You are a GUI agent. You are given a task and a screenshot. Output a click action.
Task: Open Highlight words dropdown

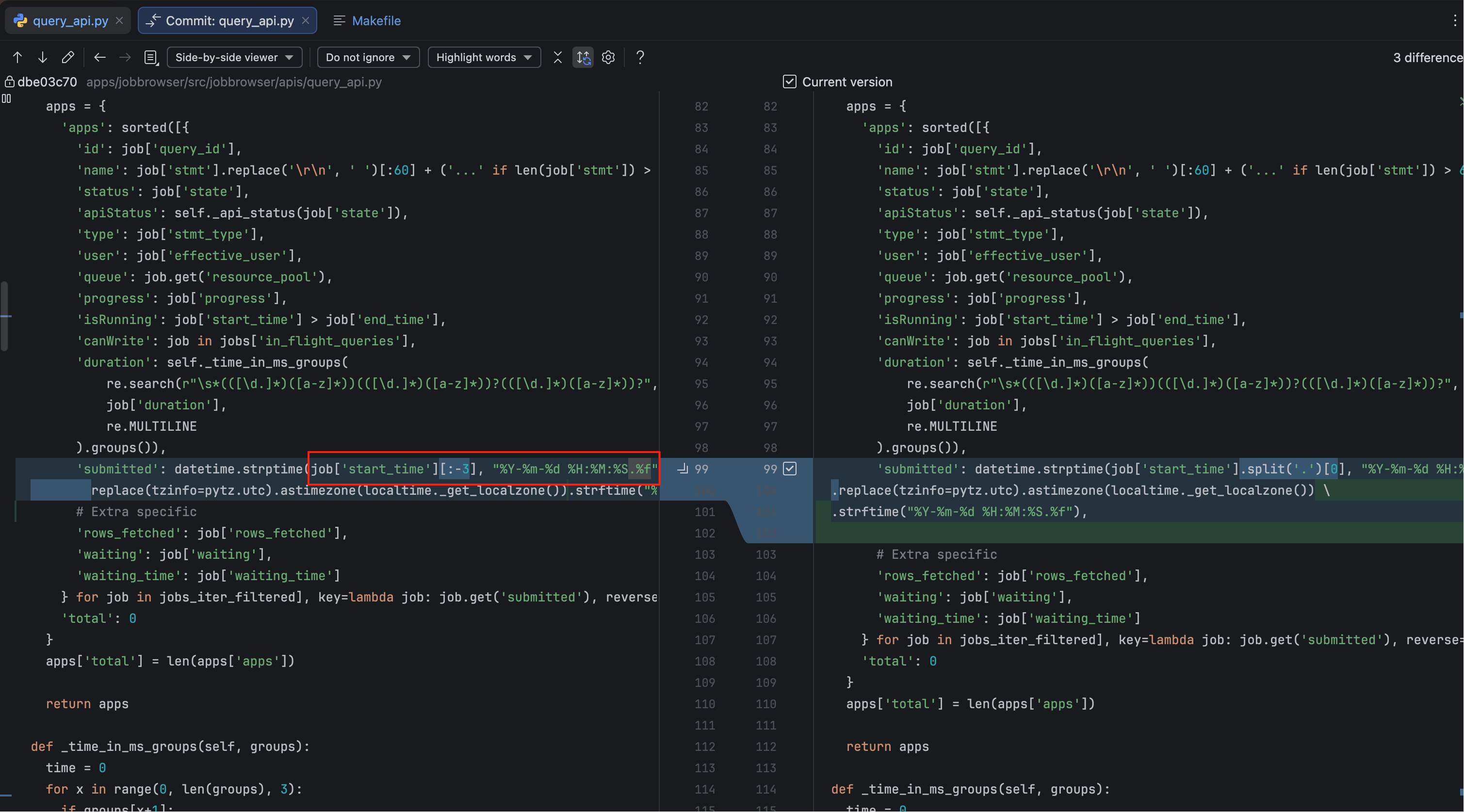[x=484, y=57]
